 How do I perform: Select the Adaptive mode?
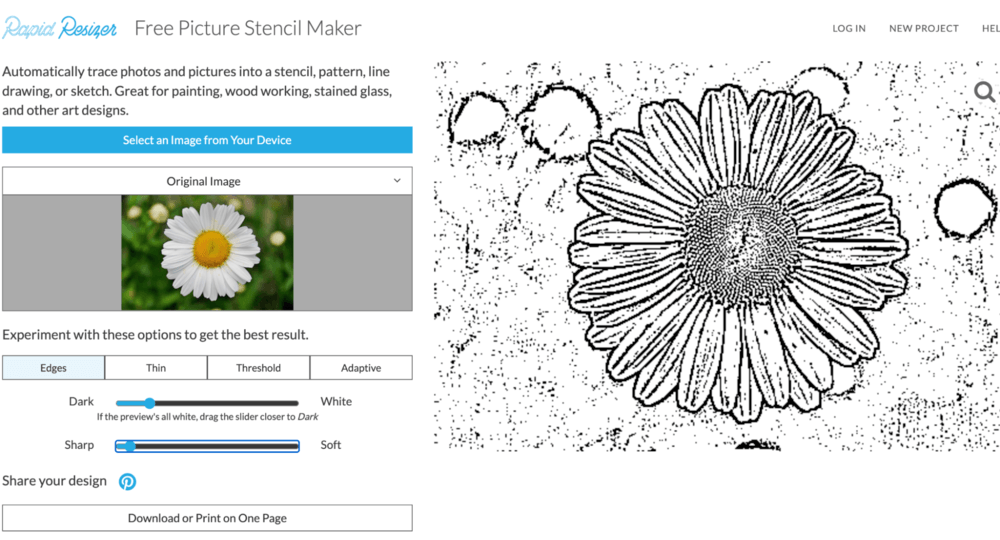[361, 368]
